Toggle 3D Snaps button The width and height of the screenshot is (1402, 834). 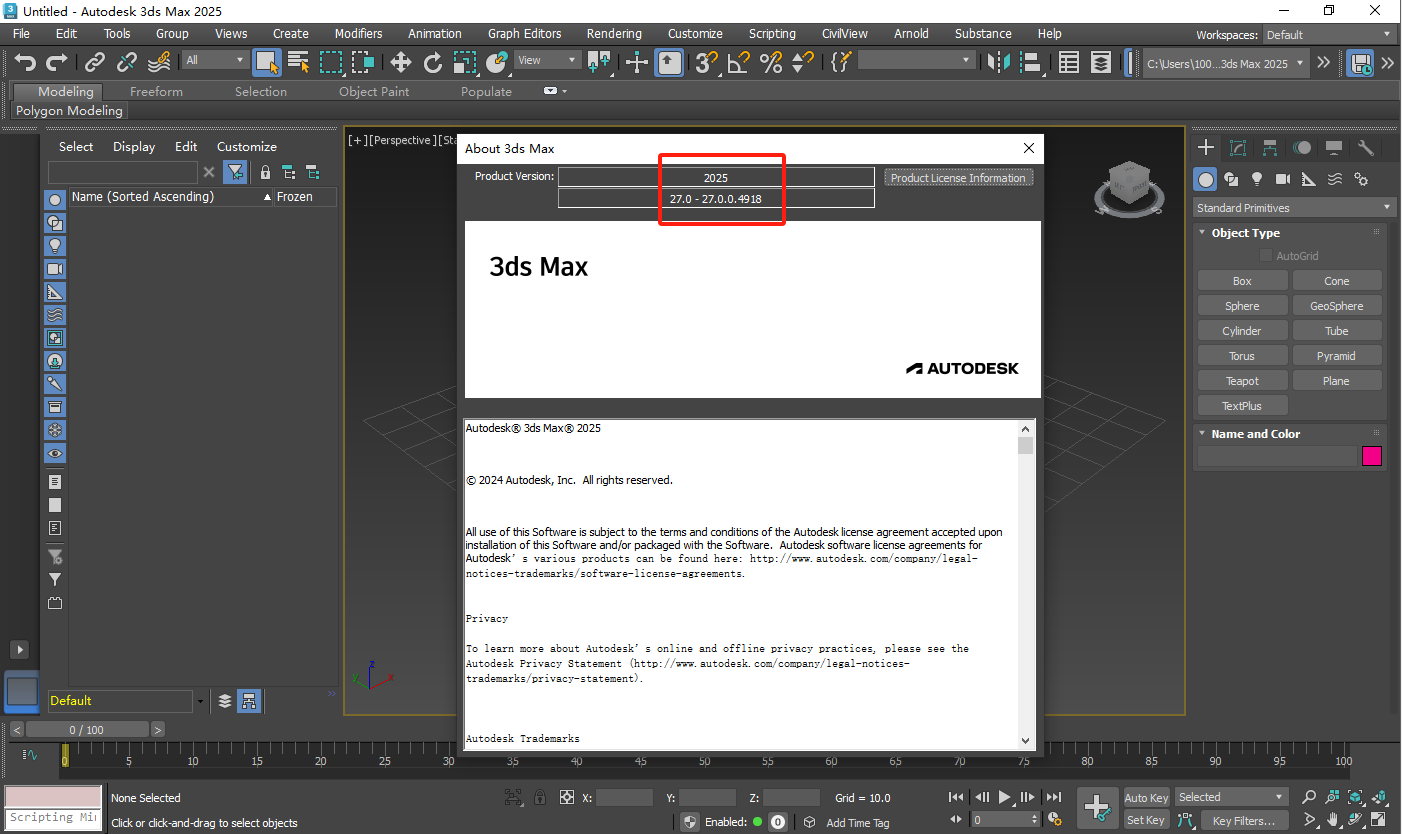707,62
